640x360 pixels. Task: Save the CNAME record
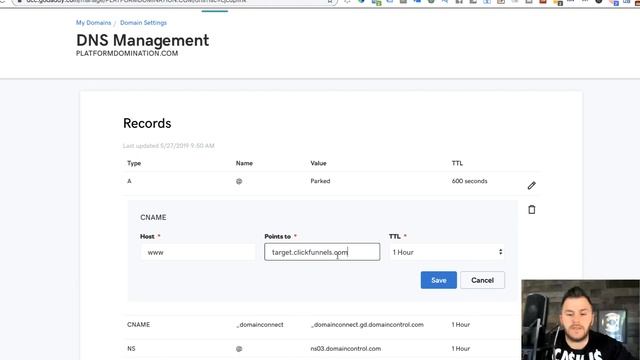[438, 280]
